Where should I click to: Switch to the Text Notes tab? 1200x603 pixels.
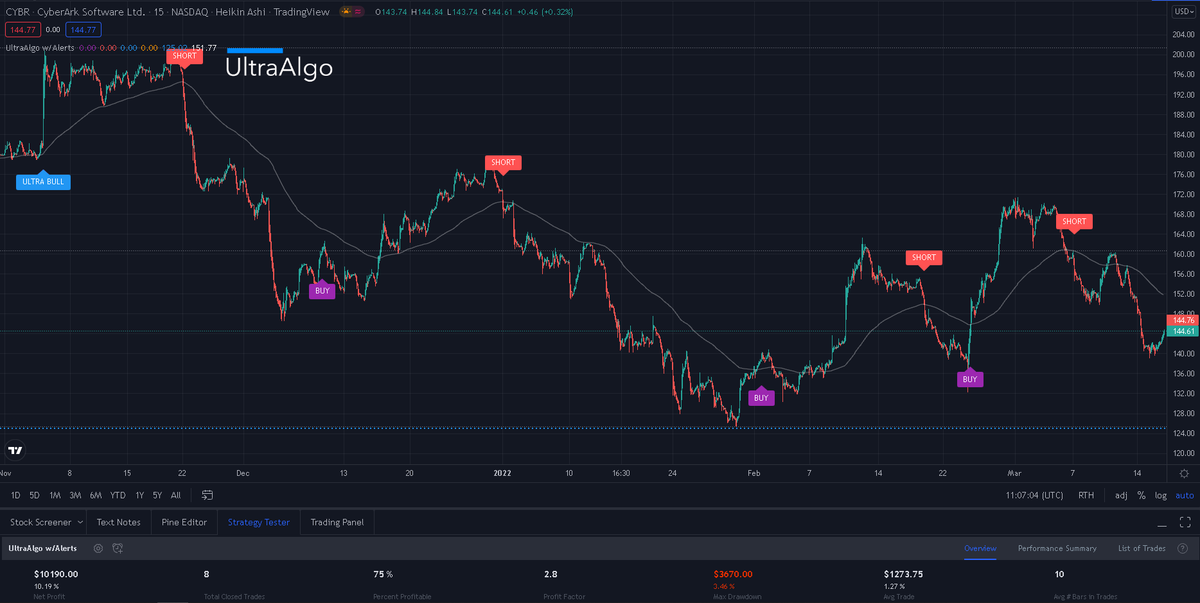click(x=118, y=522)
